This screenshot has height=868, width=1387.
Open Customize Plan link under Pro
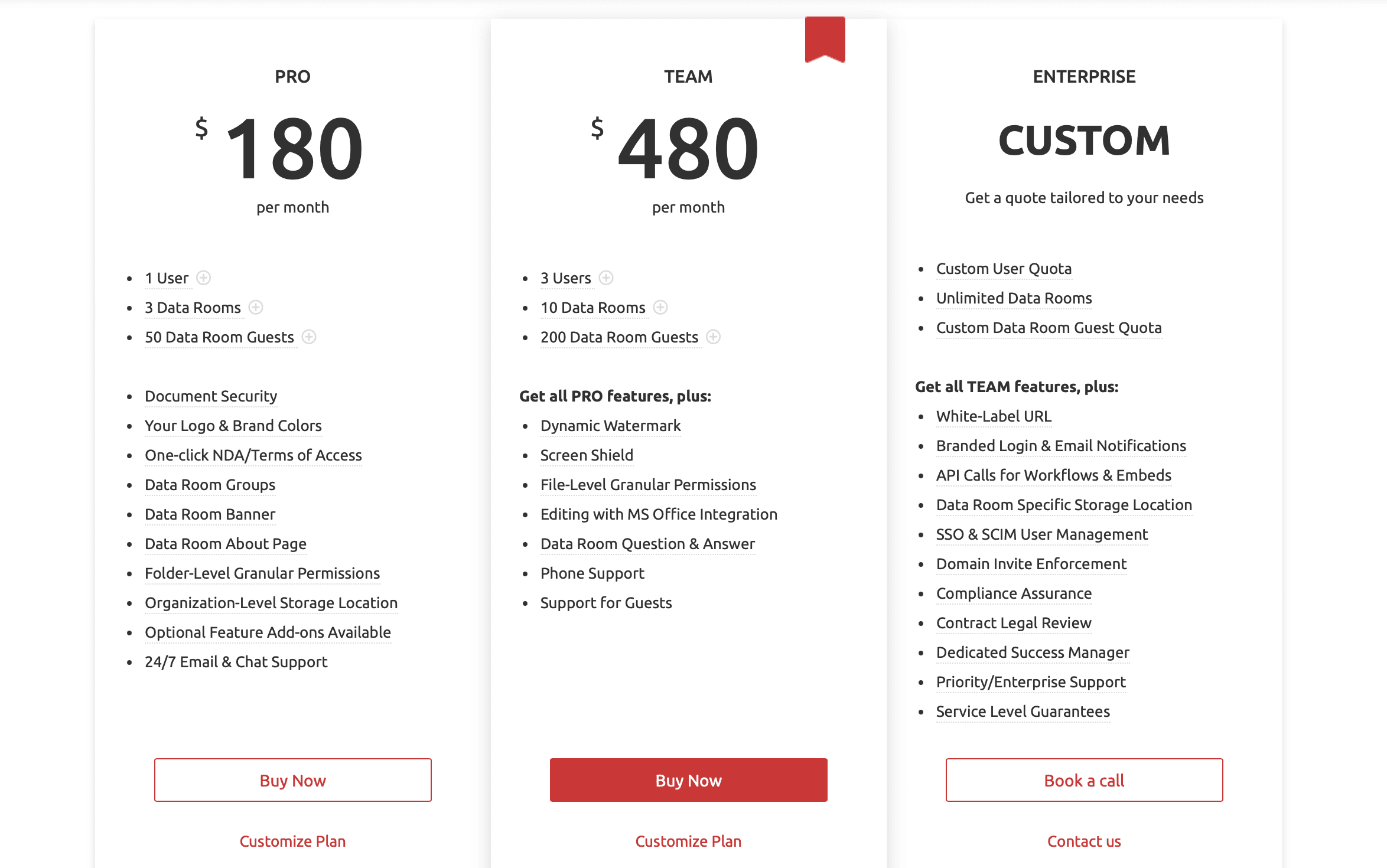click(292, 841)
